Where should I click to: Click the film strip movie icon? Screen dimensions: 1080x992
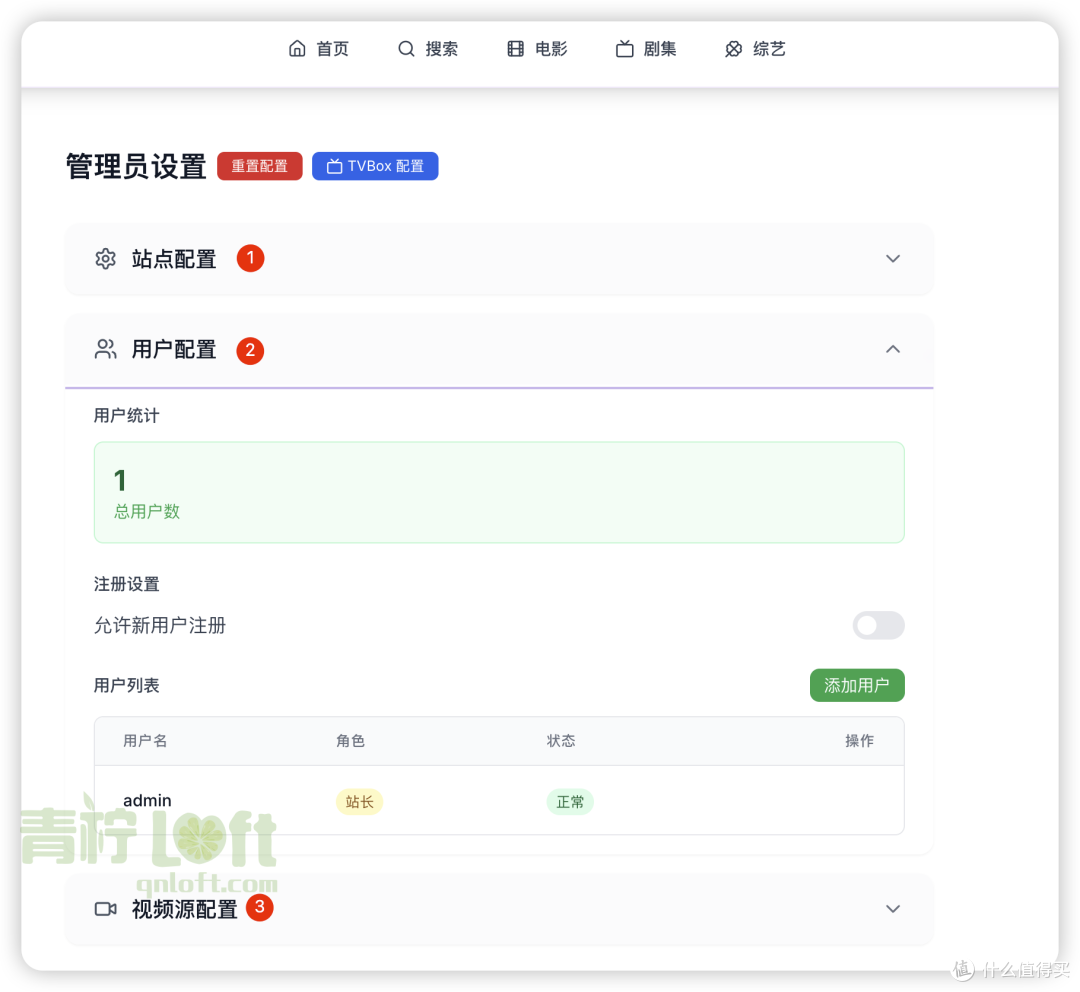click(516, 49)
